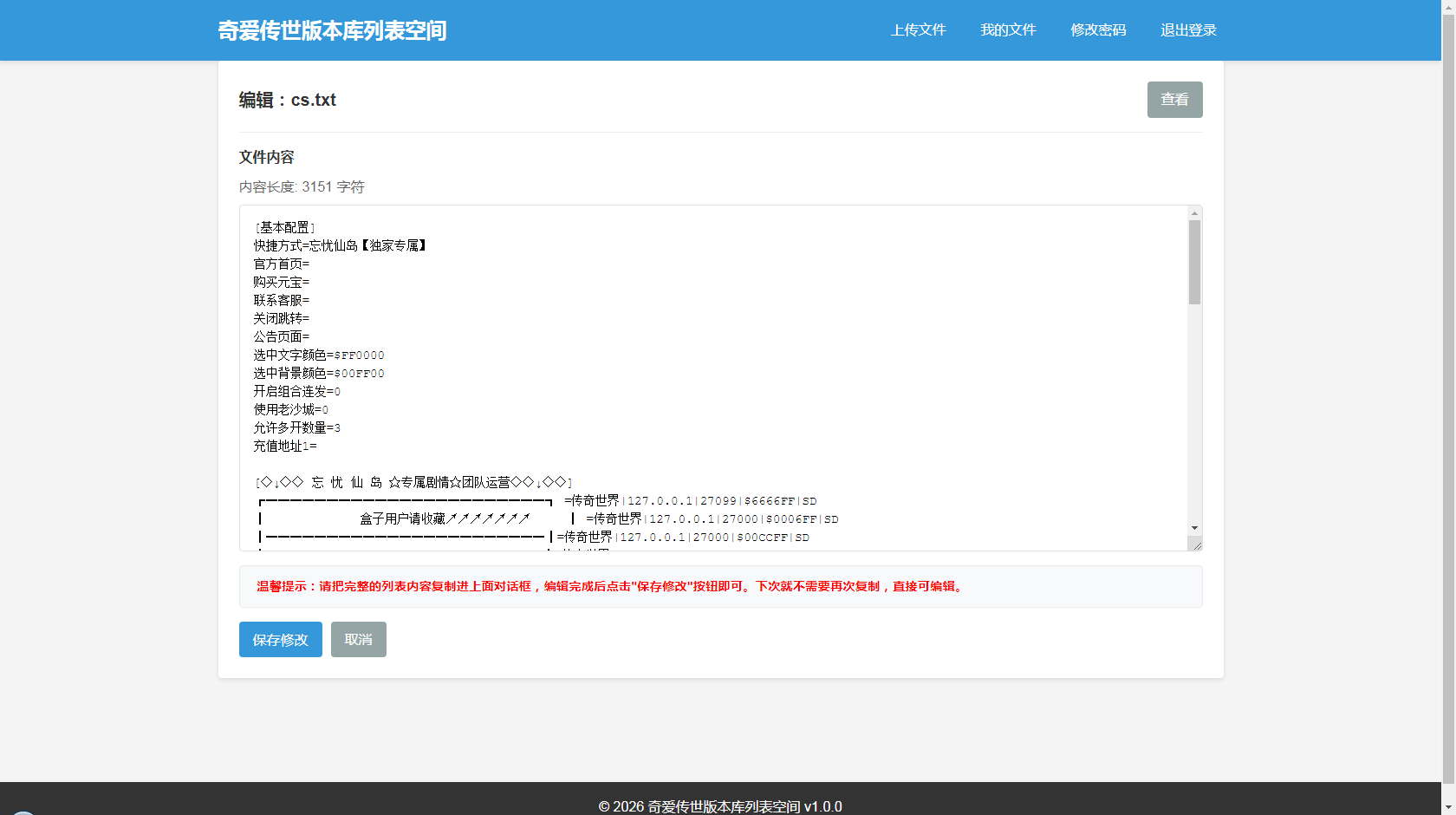
Task: Click the red 温馨提示 notice text
Action: (611, 587)
